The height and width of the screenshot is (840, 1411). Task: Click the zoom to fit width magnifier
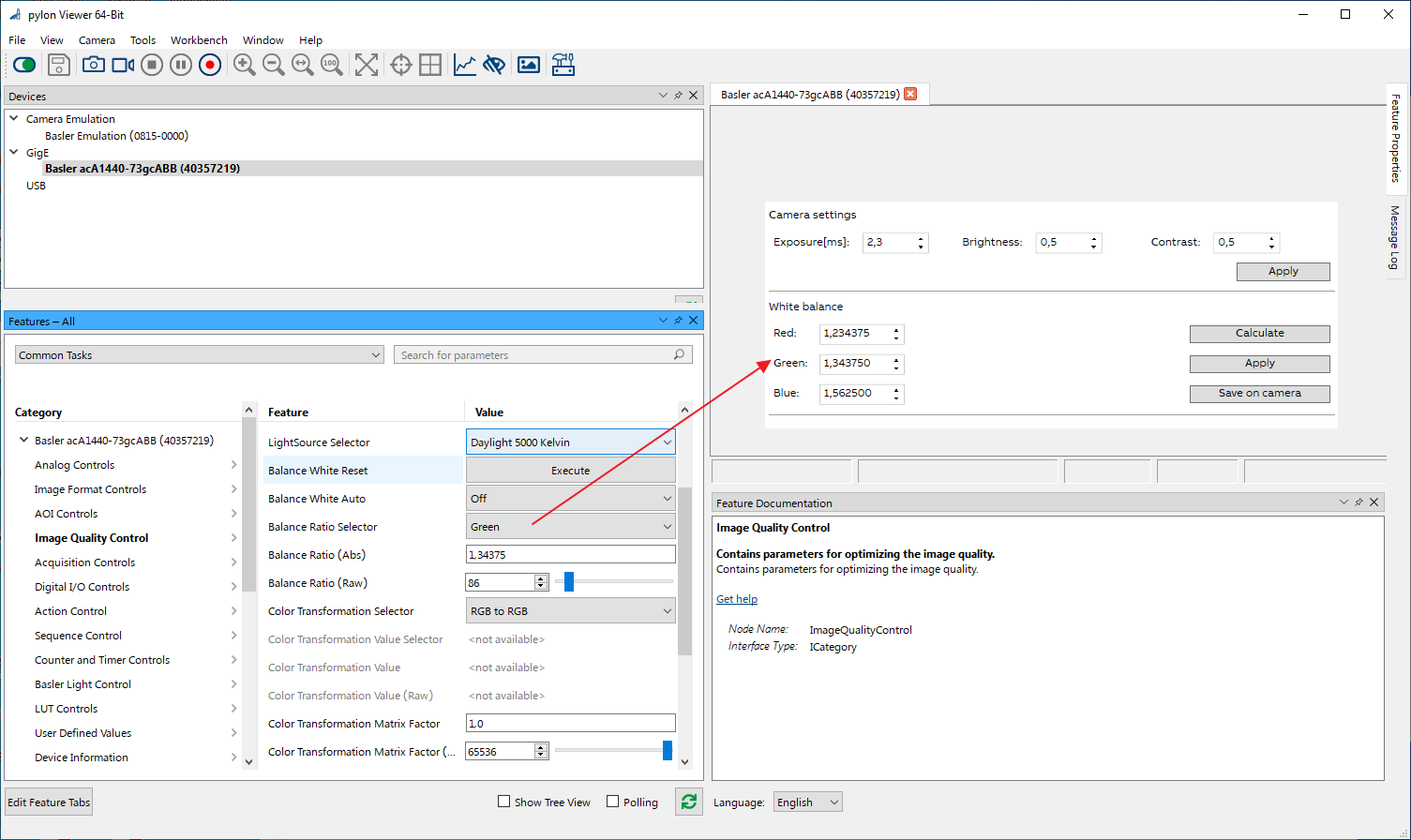tap(303, 65)
